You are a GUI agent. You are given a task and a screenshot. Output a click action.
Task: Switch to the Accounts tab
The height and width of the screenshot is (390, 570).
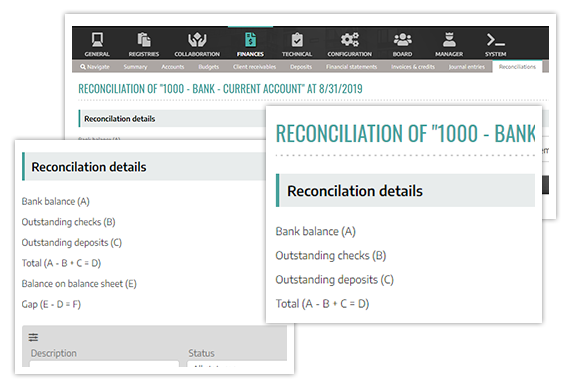click(173, 67)
